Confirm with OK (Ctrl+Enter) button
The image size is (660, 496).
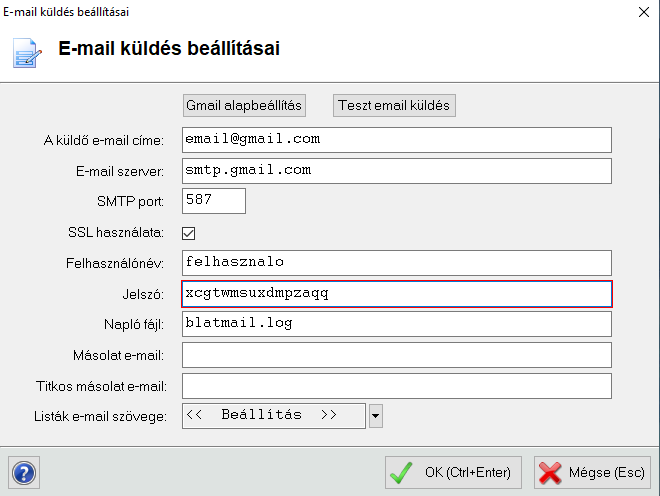point(454,472)
